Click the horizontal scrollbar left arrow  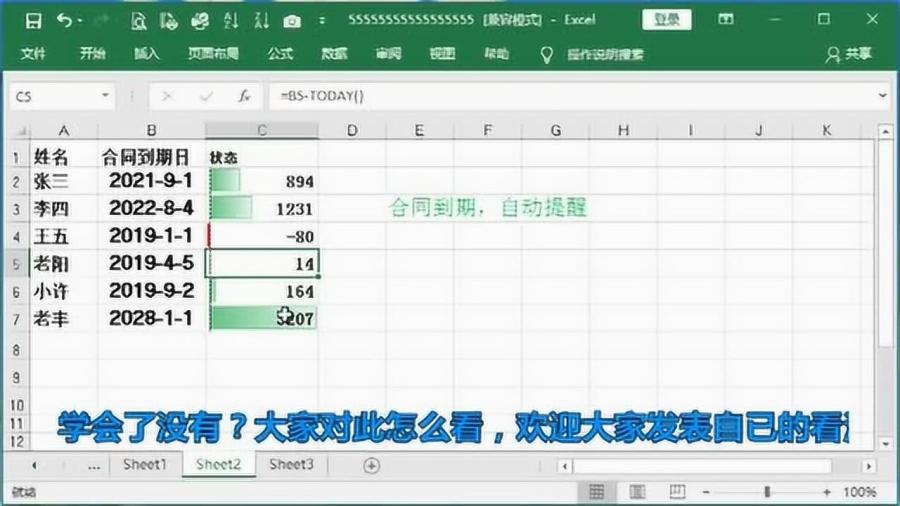coord(565,466)
